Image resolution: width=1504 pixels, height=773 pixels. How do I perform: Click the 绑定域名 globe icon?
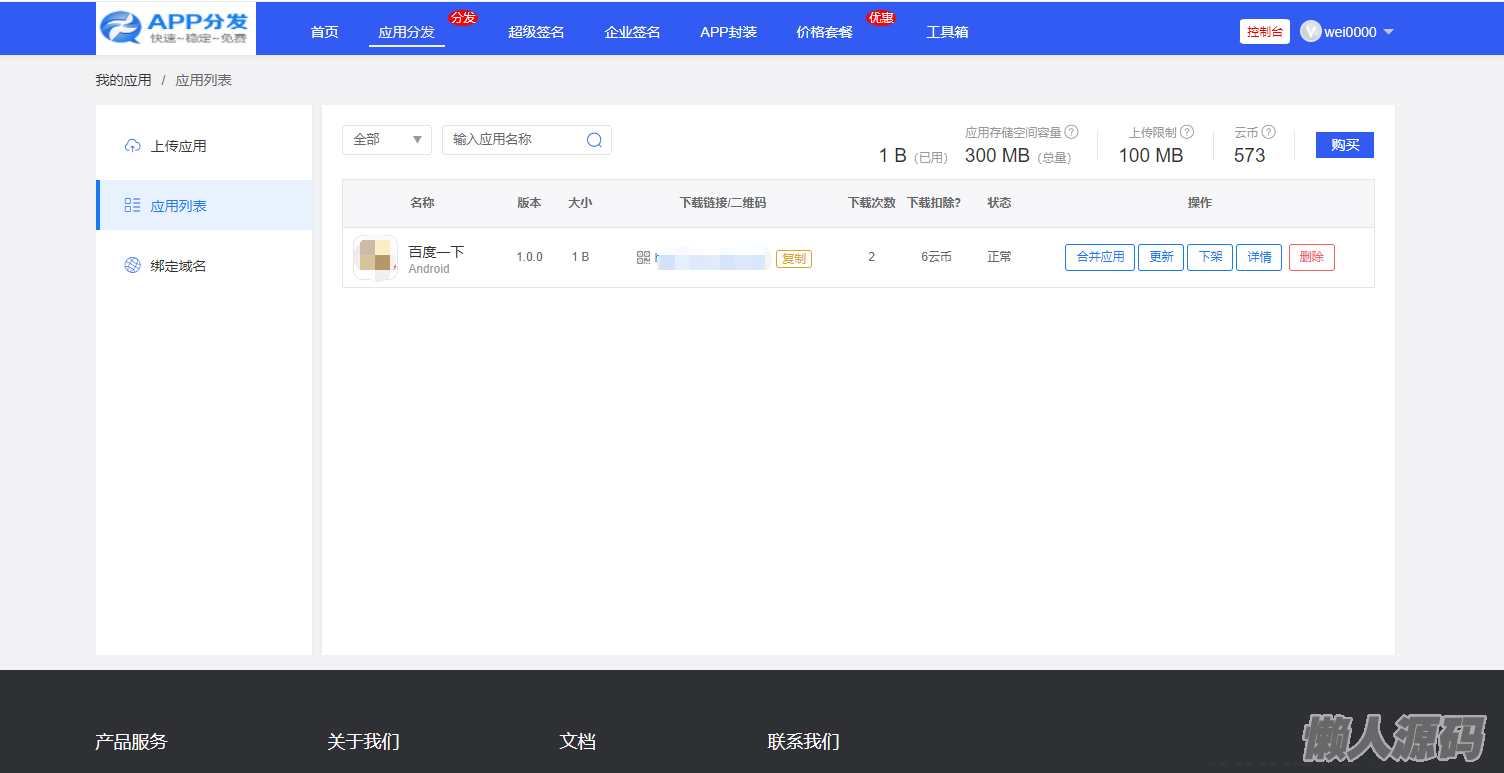[132, 266]
